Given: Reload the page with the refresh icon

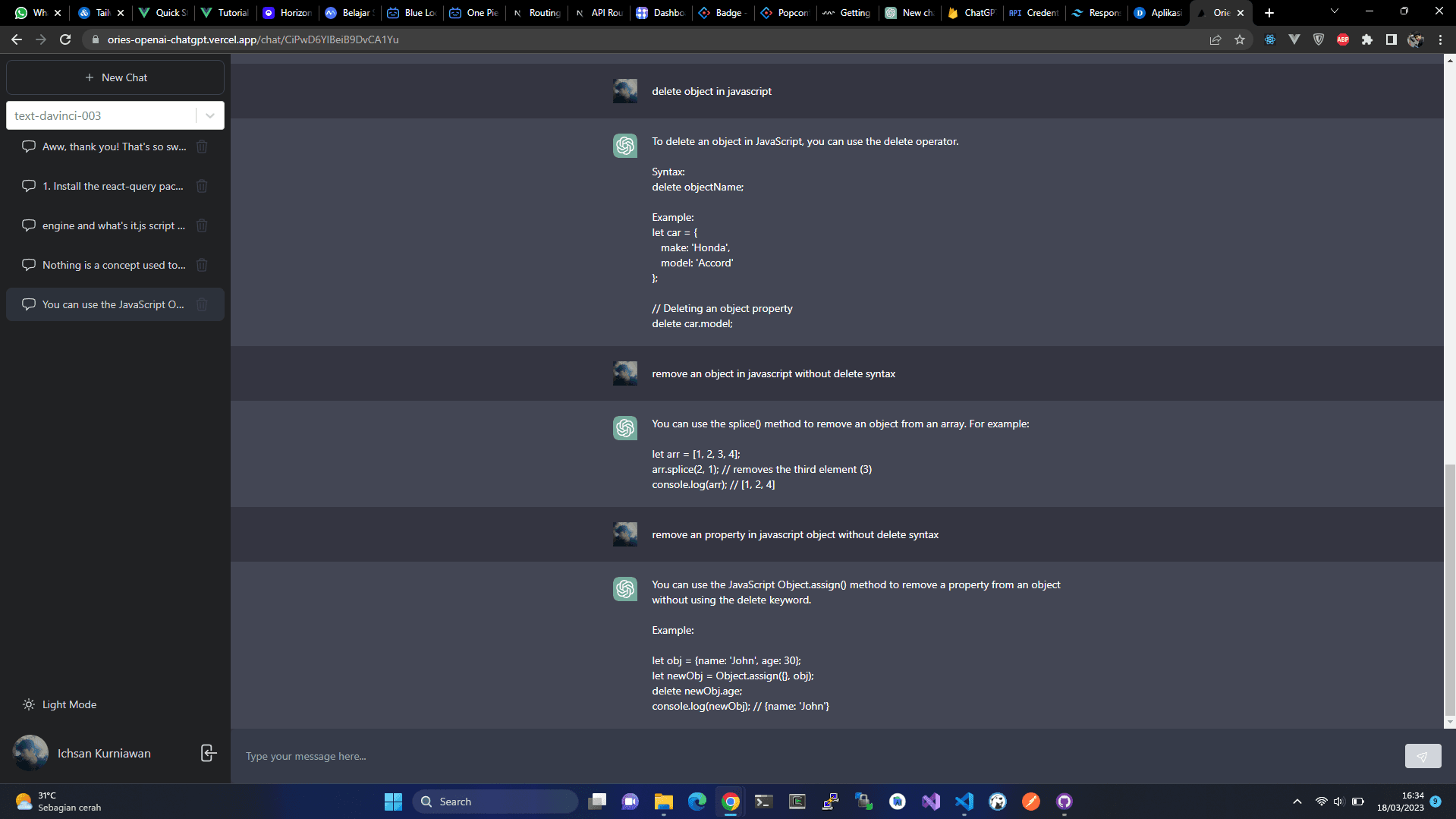Looking at the screenshot, I should [x=65, y=39].
